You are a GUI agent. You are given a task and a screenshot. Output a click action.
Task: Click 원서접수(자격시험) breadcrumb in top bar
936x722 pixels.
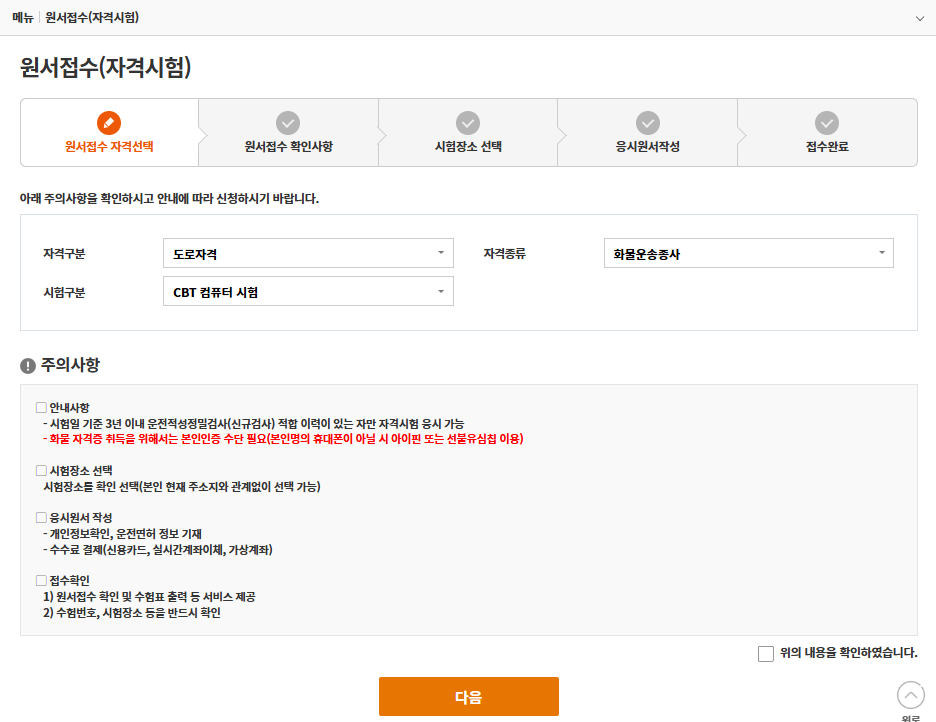[92, 18]
